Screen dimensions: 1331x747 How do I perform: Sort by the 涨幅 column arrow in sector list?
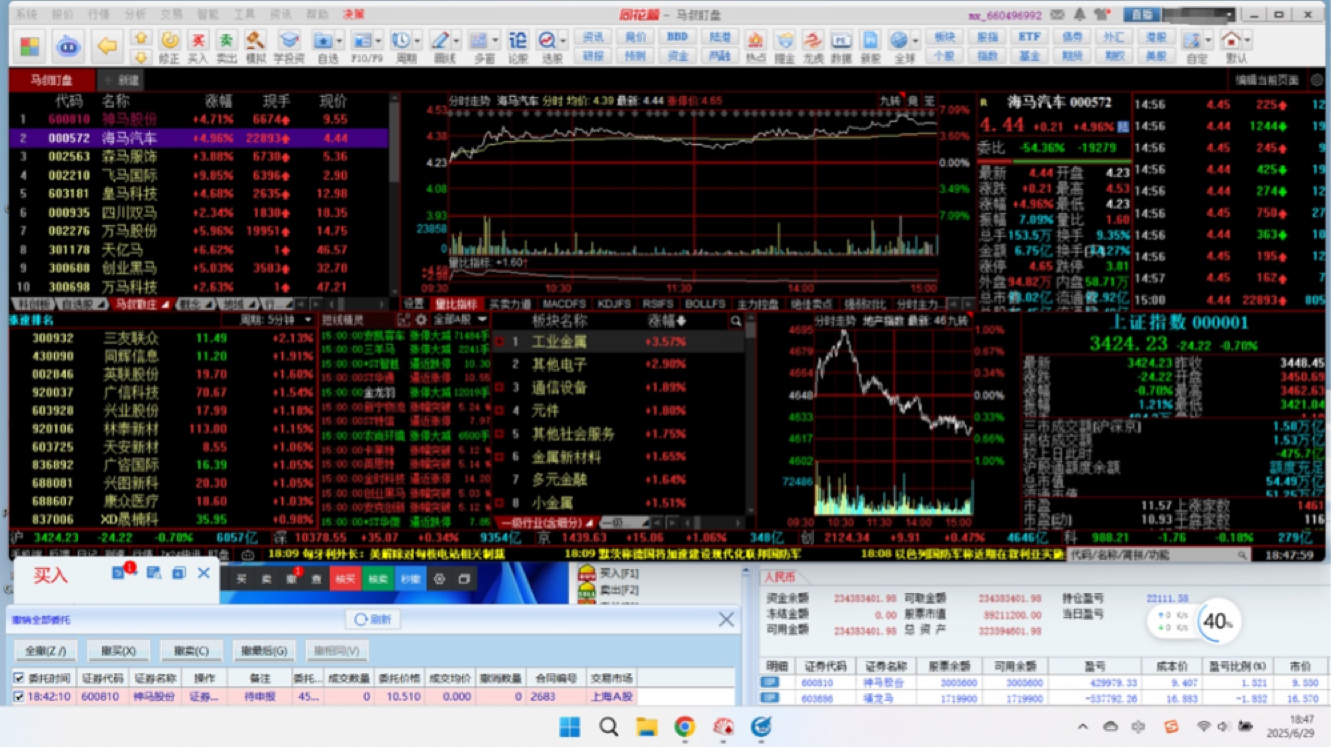(x=683, y=321)
